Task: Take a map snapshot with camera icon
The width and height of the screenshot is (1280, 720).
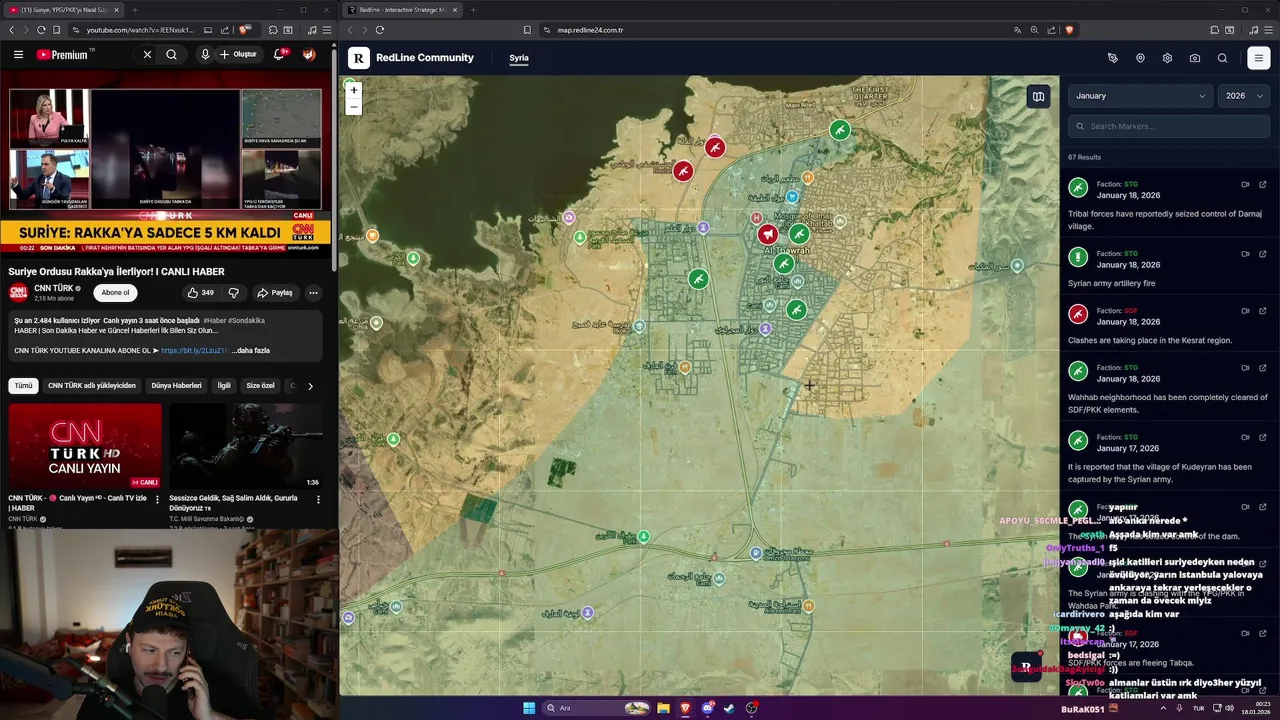Action: tap(1195, 58)
